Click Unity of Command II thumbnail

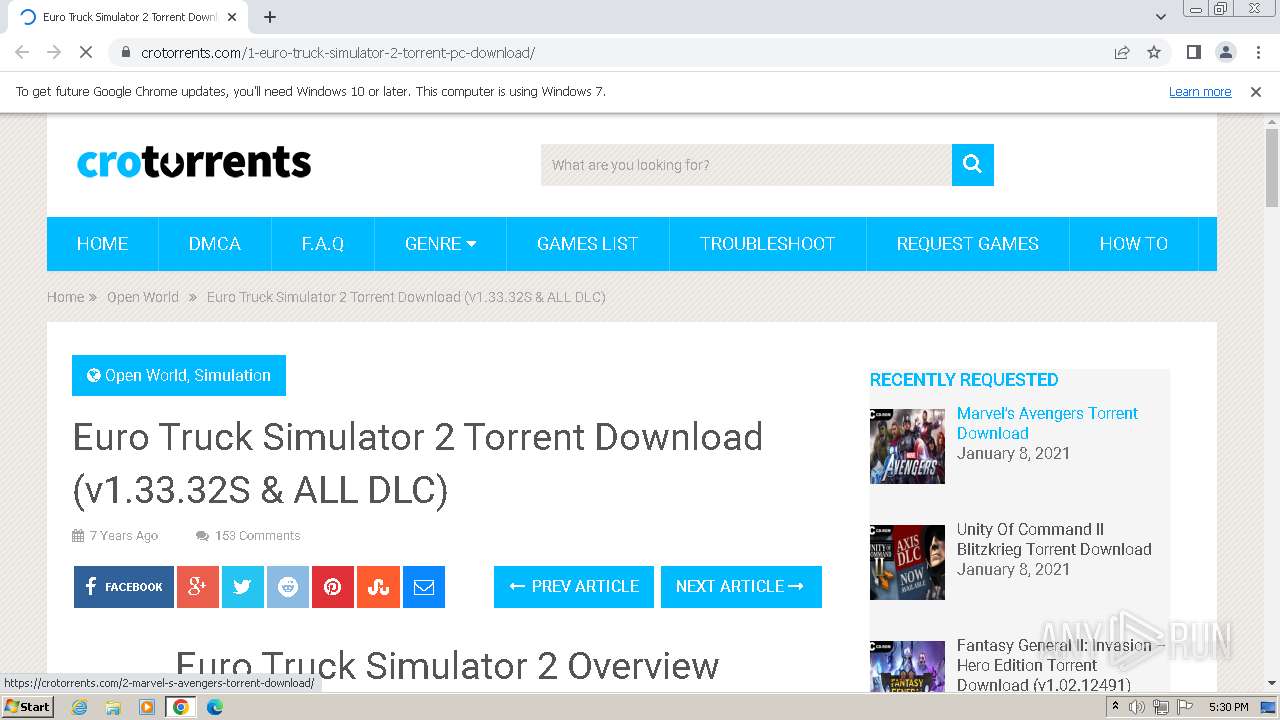tap(907, 562)
